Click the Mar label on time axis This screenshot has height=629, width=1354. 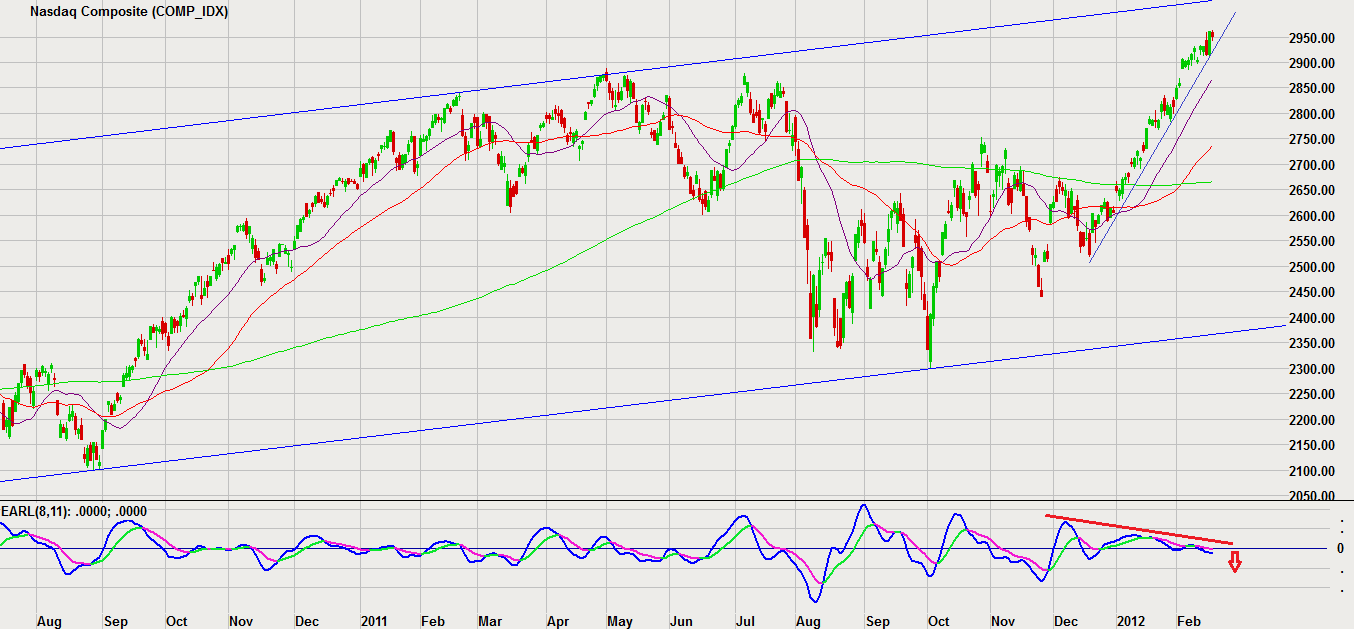coord(490,621)
